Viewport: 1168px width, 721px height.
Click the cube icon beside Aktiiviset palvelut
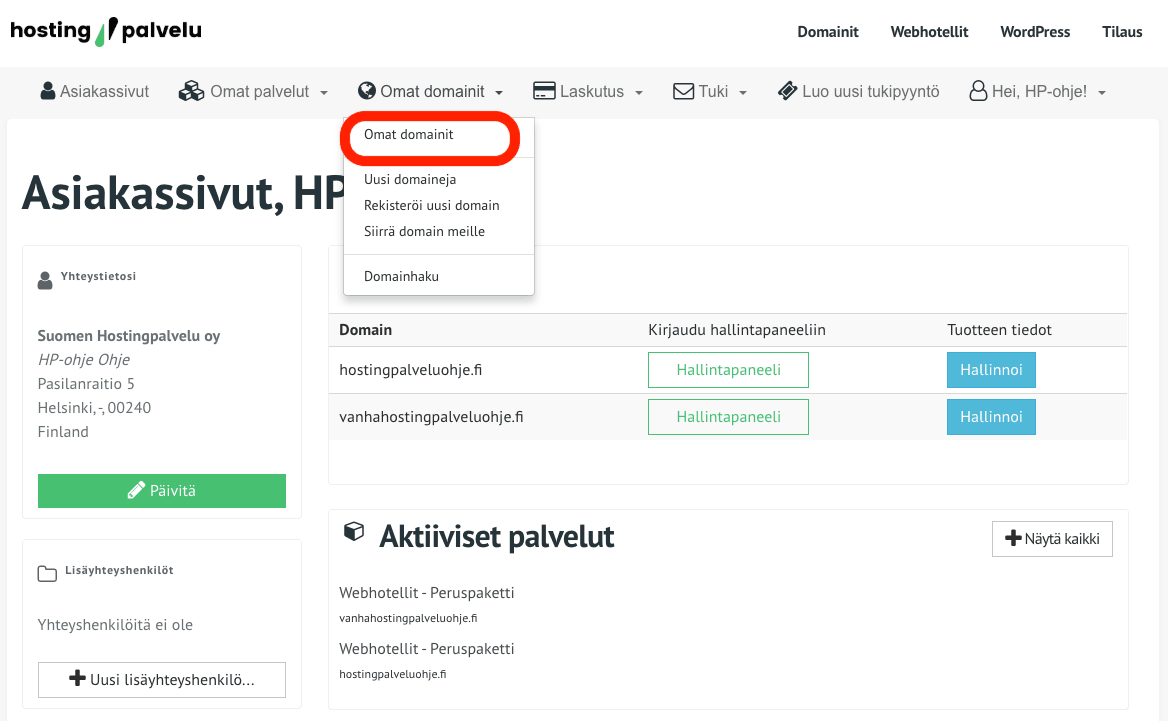[x=354, y=534]
